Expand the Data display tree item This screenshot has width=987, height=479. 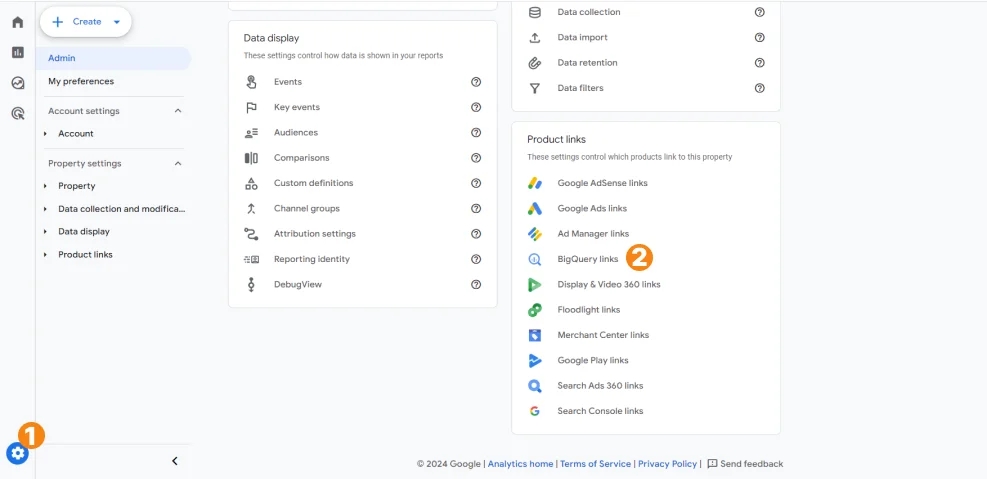coord(45,232)
